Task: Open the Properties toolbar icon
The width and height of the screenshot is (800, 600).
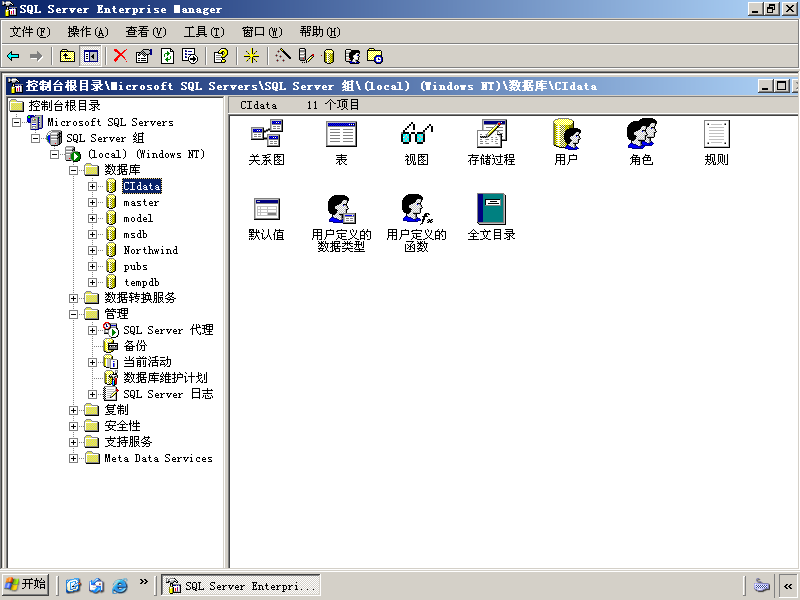Action: coord(144,56)
